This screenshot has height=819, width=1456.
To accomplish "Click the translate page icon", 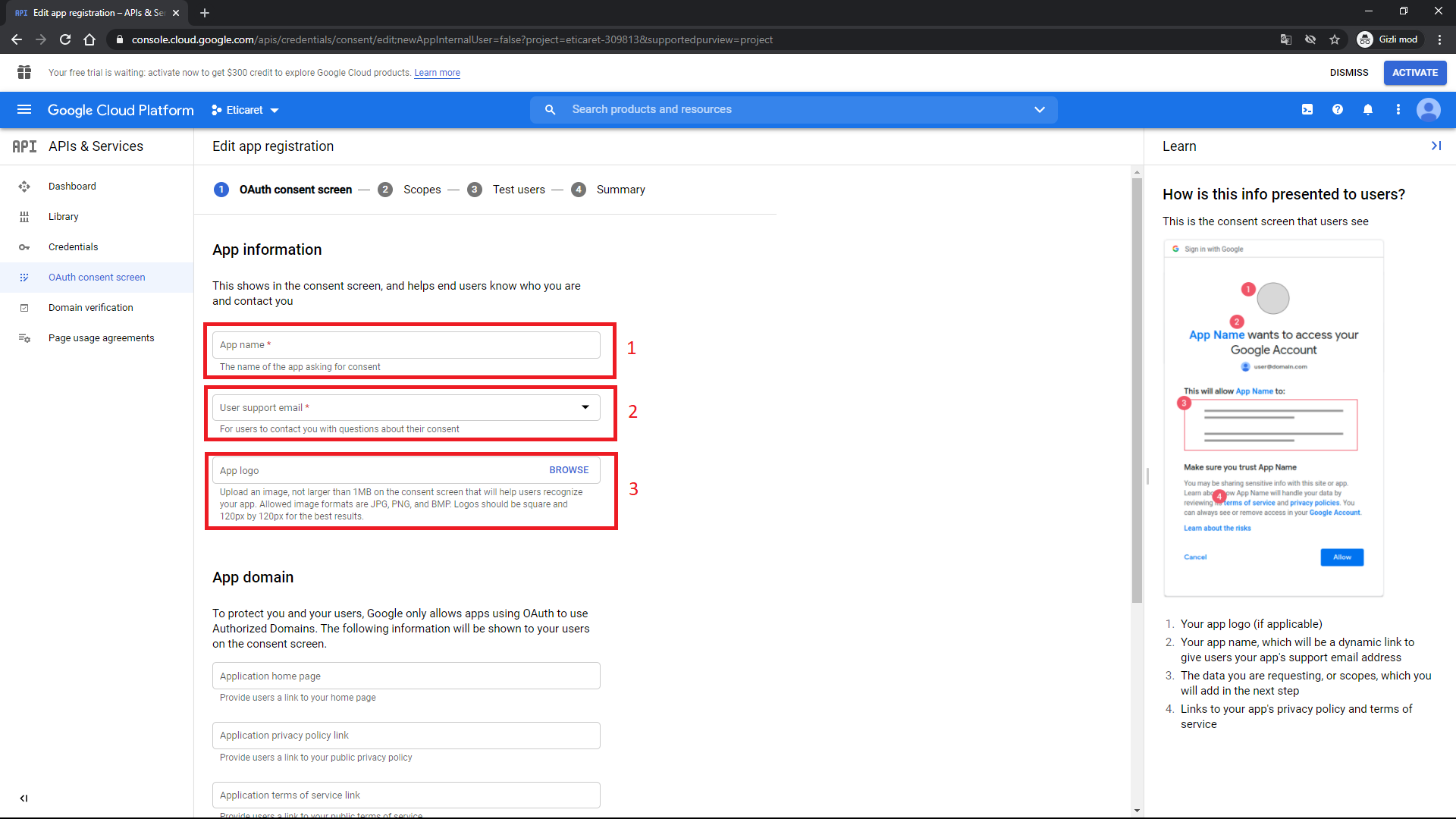I will click(x=1286, y=39).
